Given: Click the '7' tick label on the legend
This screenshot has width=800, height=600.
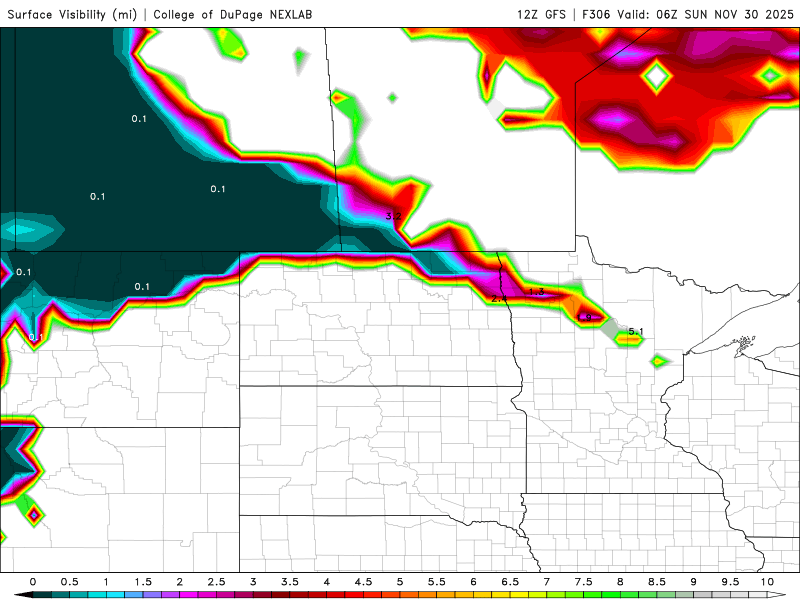Looking at the screenshot, I should pyautogui.click(x=547, y=582).
